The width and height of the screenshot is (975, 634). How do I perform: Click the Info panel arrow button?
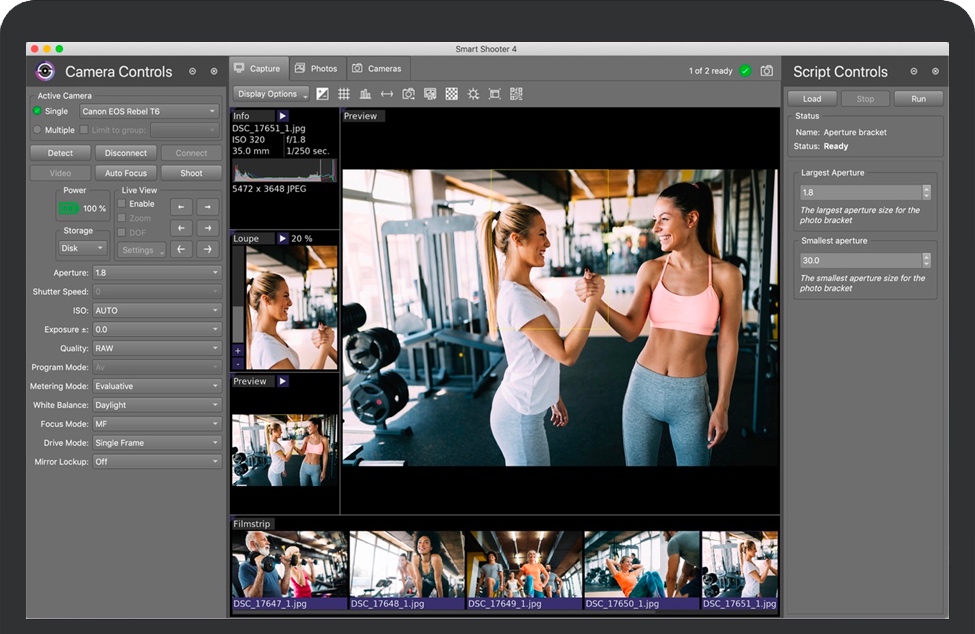(283, 116)
